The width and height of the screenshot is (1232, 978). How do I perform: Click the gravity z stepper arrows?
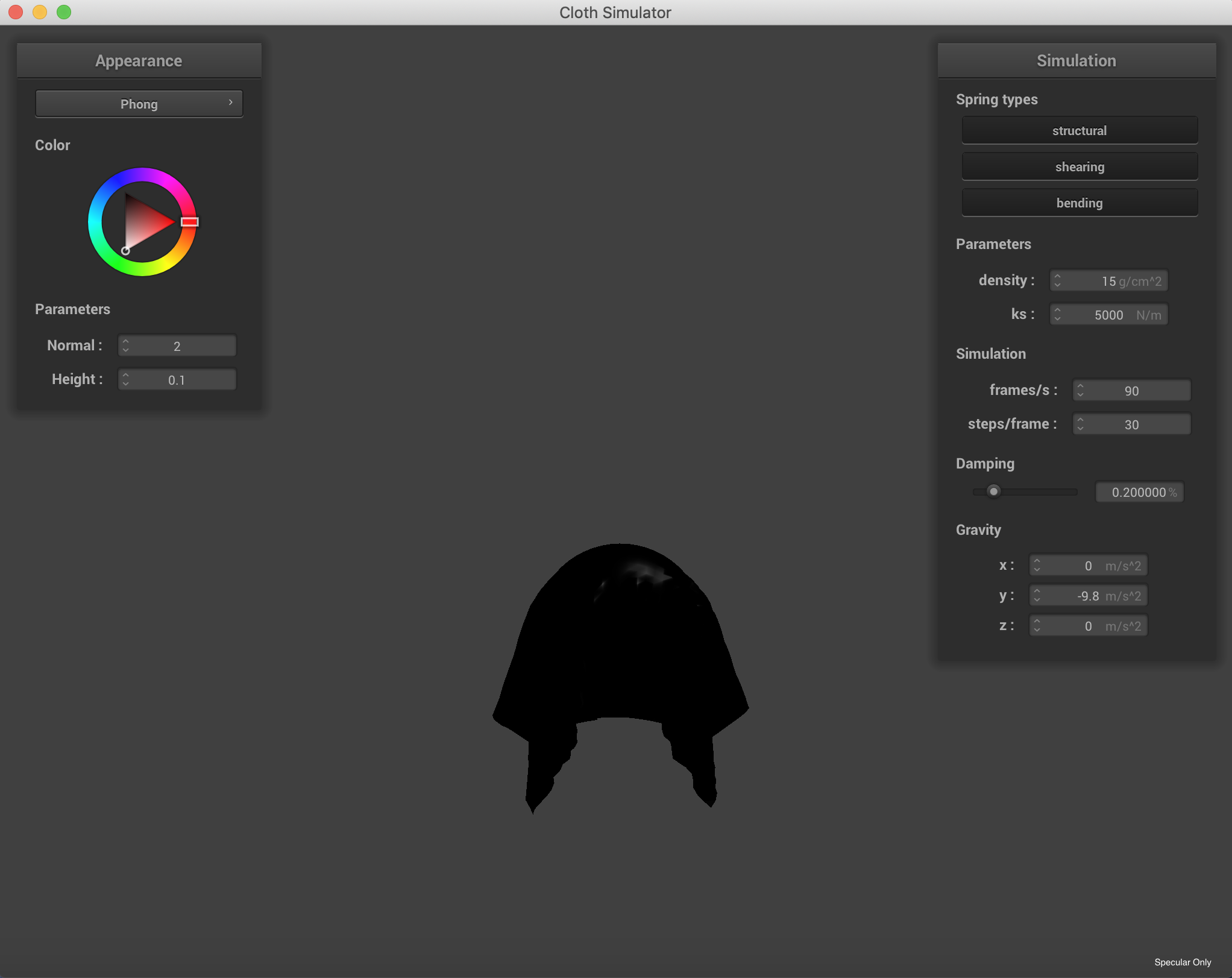1037,626
